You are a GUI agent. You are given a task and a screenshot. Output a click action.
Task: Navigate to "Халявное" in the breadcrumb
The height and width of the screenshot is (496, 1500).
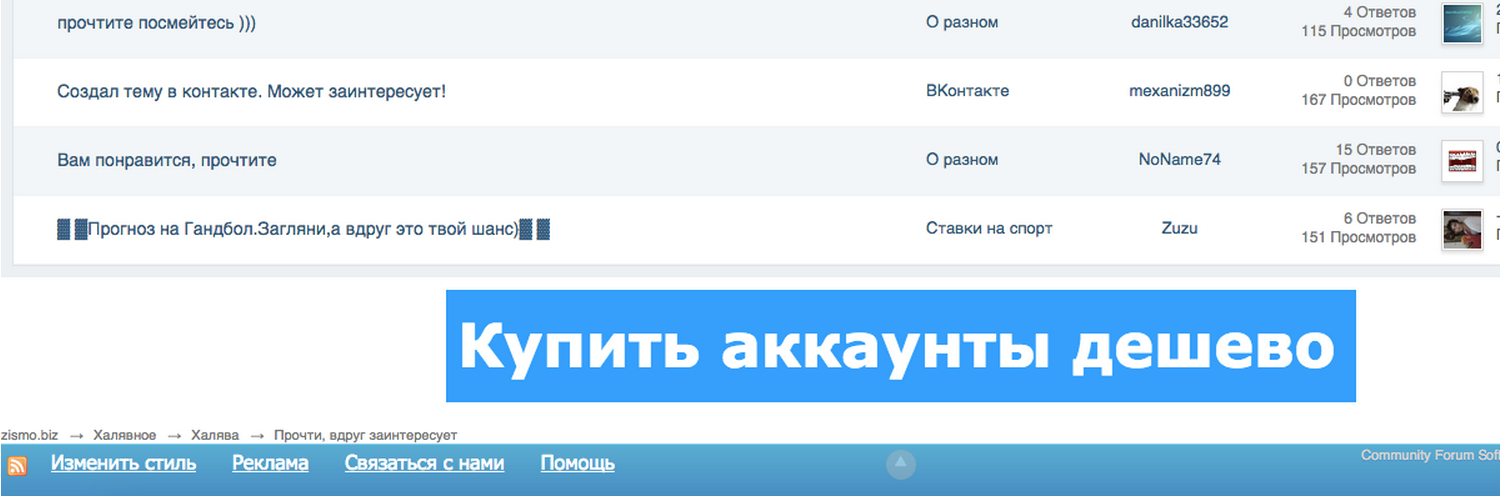(125, 435)
